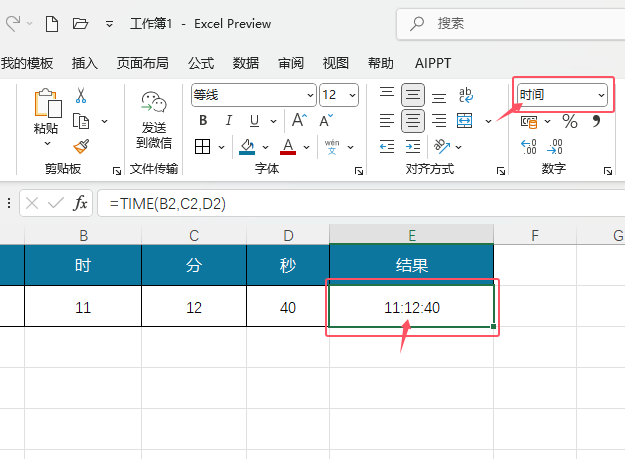Screen dimensions: 625x459
Task: Toggle middle vertical align
Action: coord(413,95)
